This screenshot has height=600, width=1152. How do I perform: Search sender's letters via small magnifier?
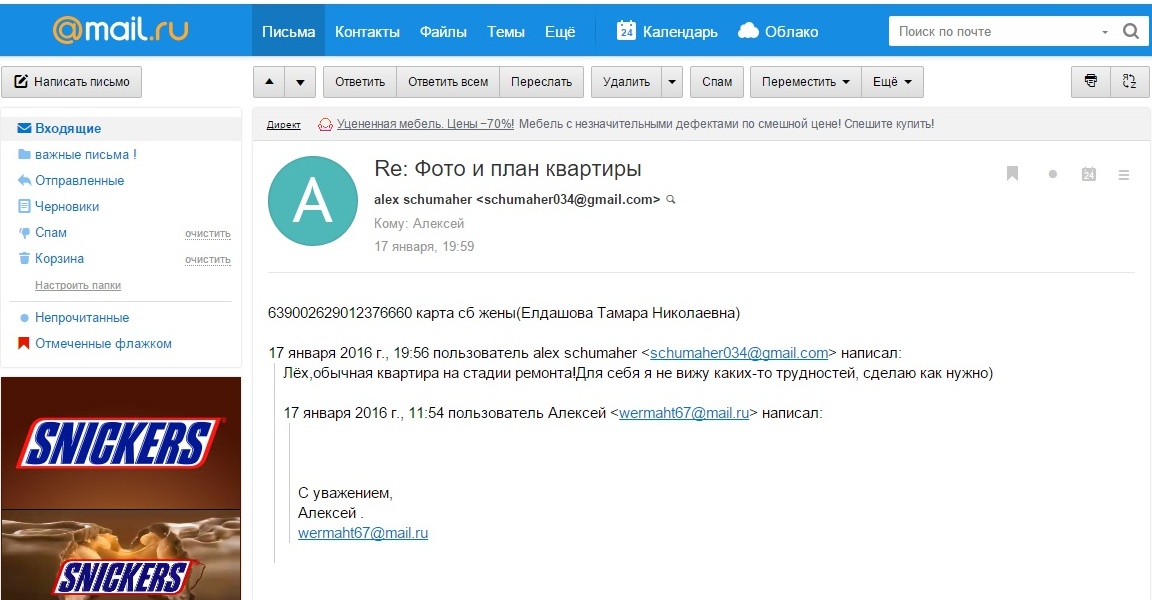tap(670, 200)
